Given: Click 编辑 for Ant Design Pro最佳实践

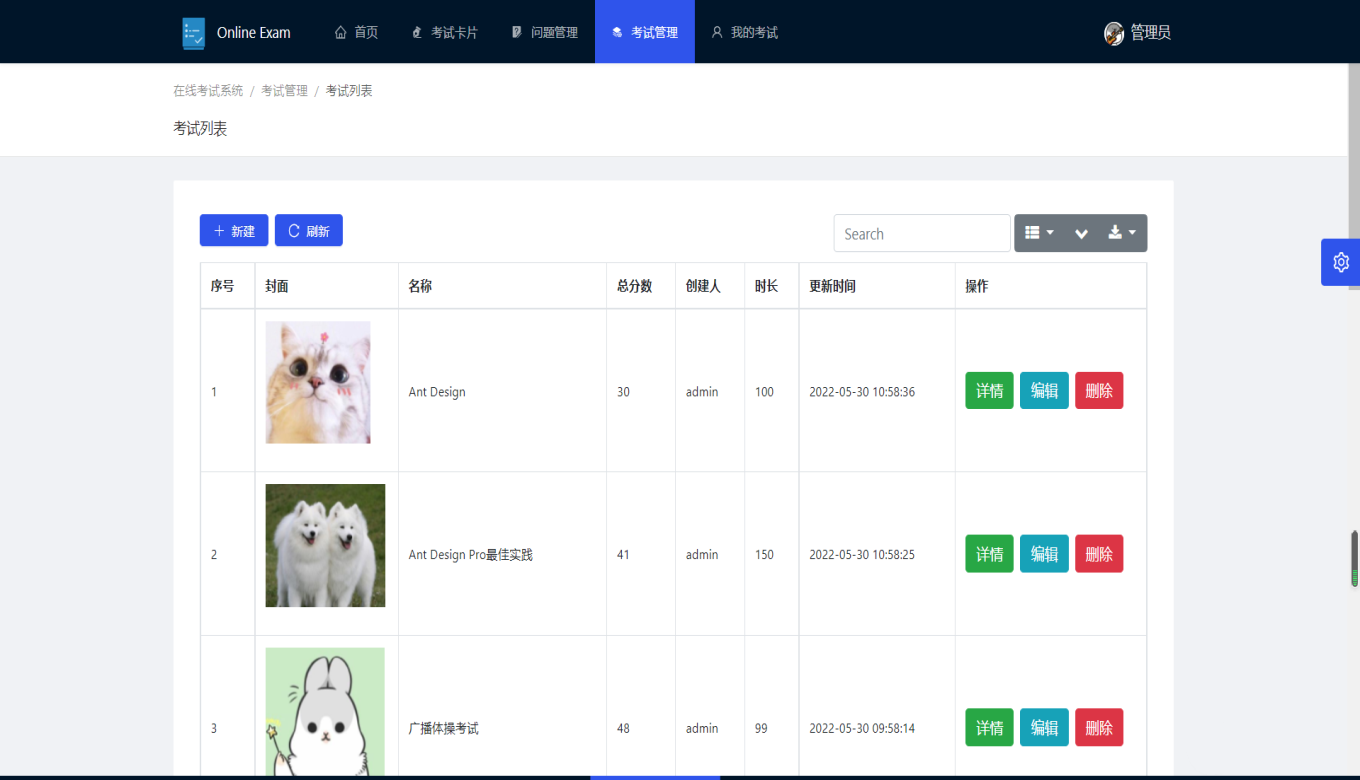Looking at the screenshot, I should [1044, 554].
